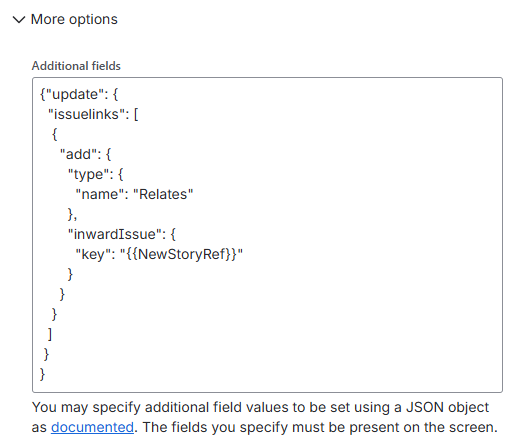Place cursor at the final closing brace
The height and width of the screenshot is (445, 520).
[x=42, y=374]
